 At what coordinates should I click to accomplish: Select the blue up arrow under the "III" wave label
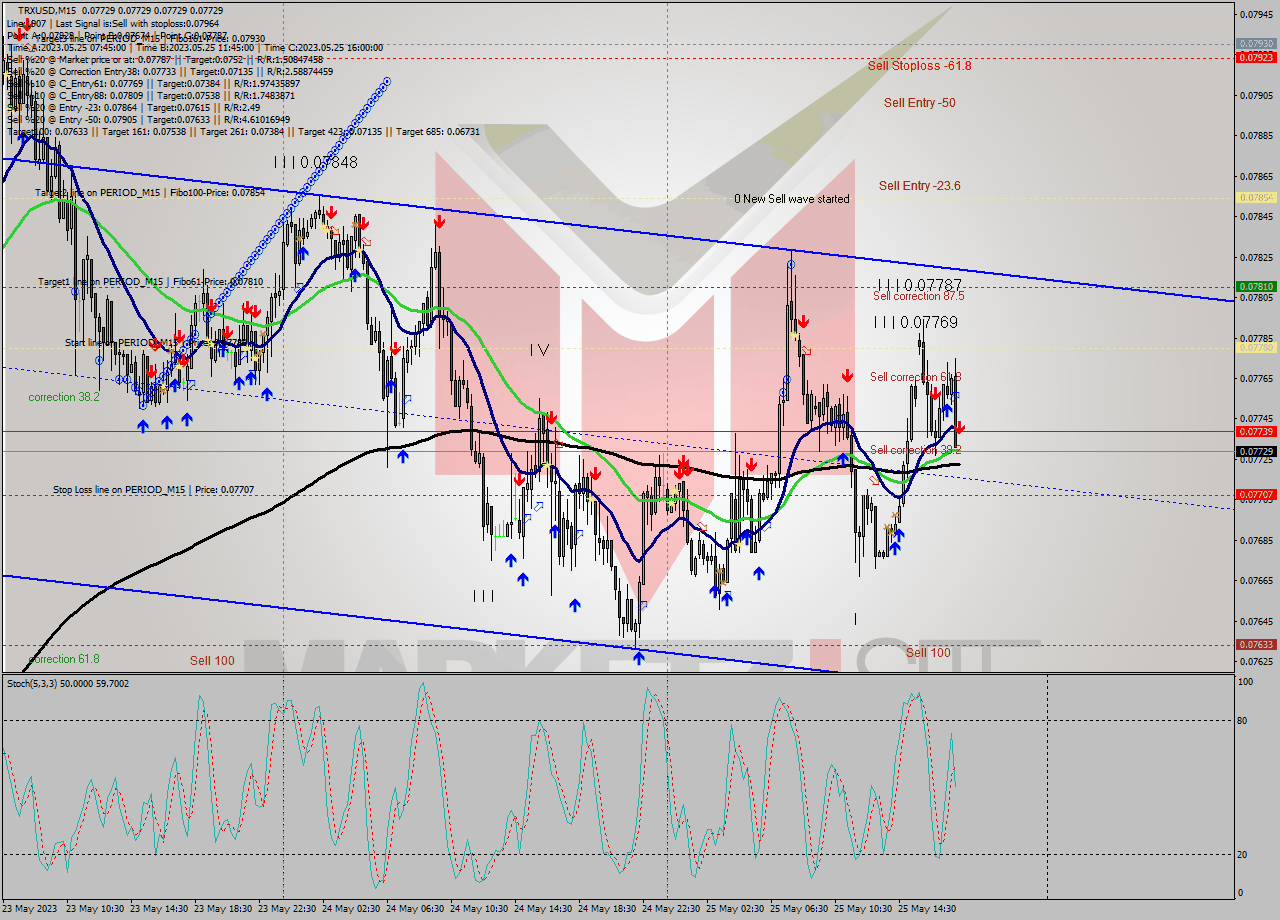575,605
